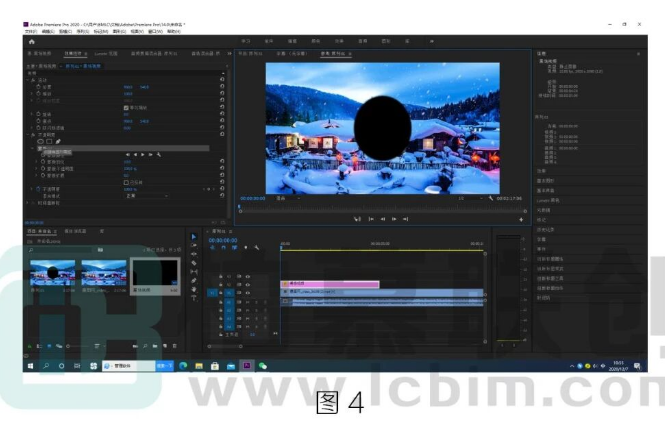Go to the Home screen icon
Image resolution: width=665 pixels, height=429 pixels.
tap(31, 42)
